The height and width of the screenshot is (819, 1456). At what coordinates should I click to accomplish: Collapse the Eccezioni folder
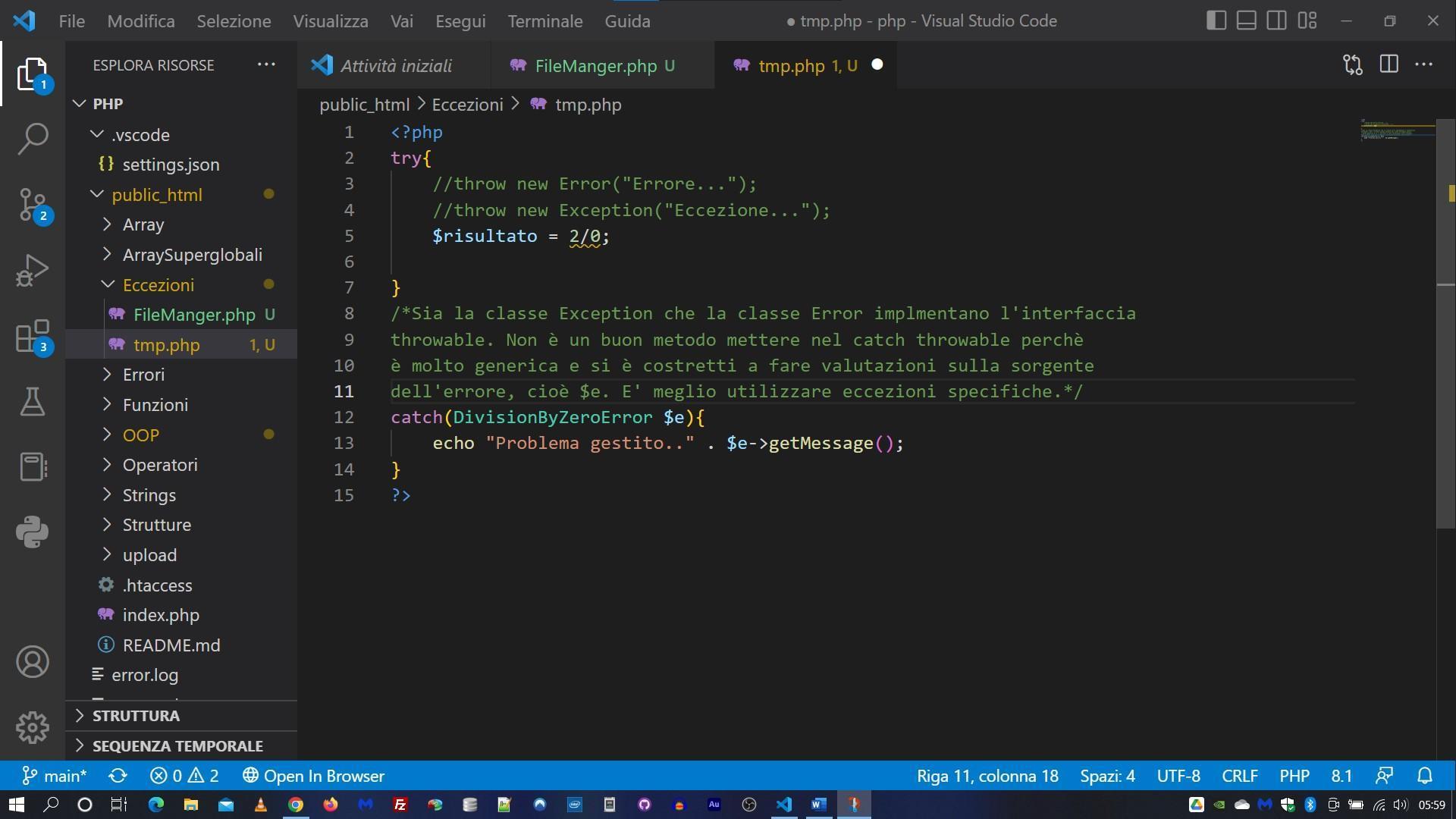tap(108, 284)
